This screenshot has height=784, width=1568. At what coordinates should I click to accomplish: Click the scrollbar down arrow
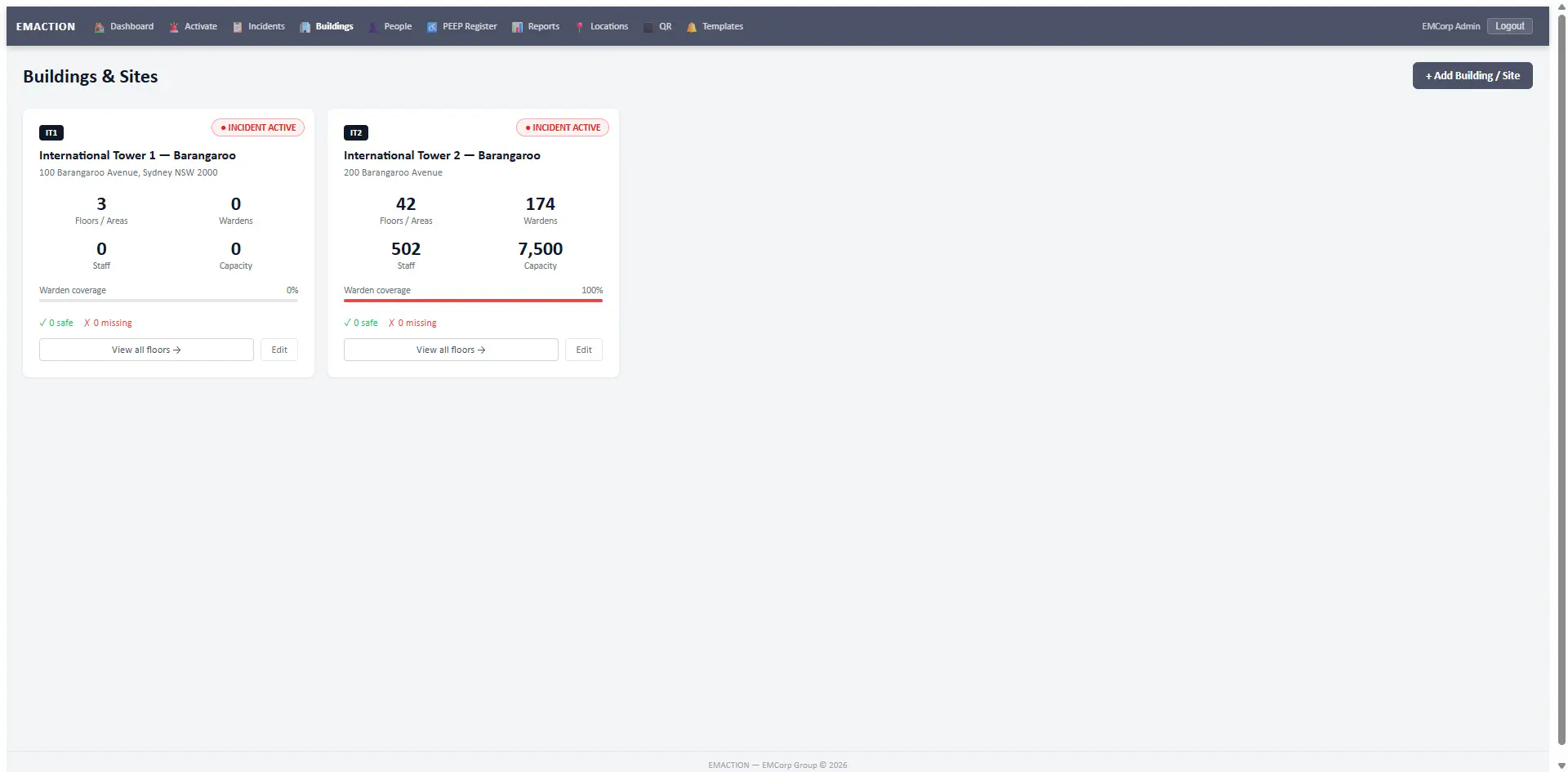[x=1561, y=766]
